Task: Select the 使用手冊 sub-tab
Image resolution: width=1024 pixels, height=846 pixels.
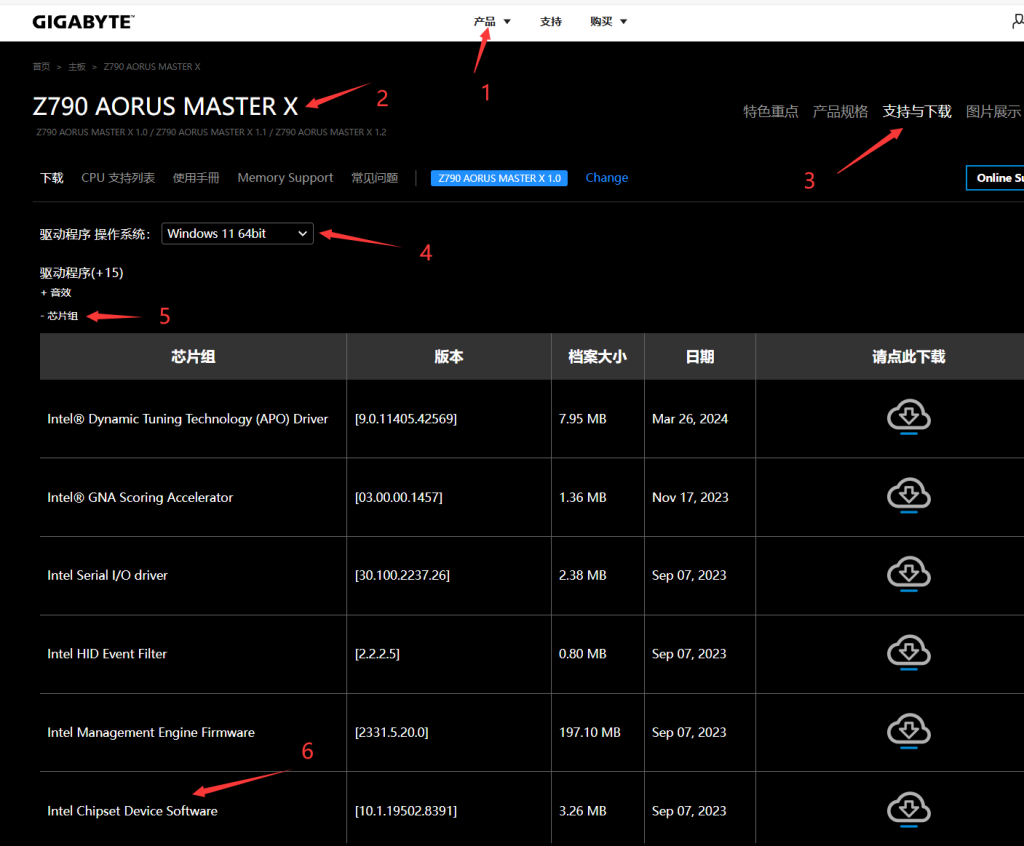Action: tap(196, 178)
